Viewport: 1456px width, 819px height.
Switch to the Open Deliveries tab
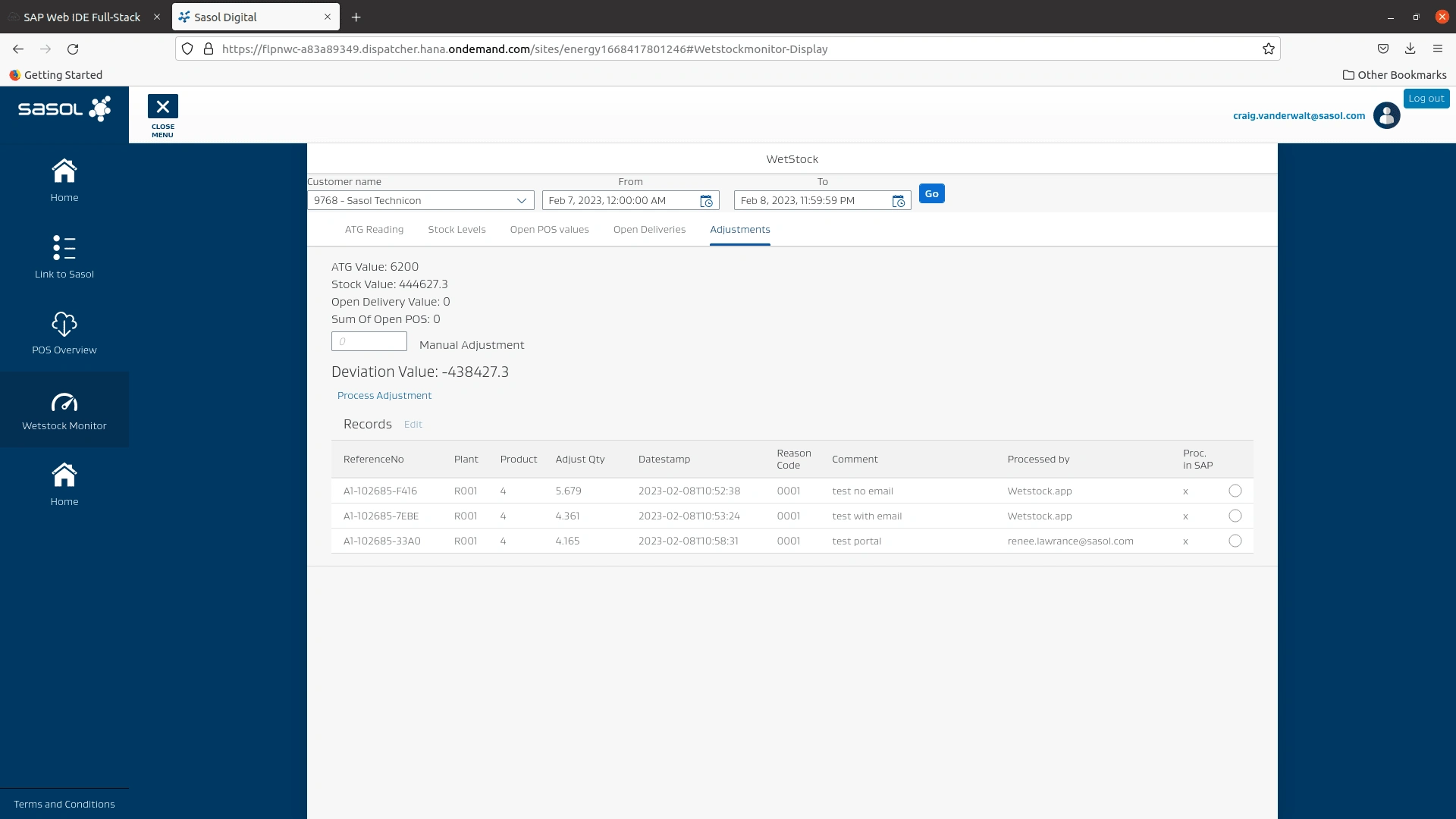(x=649, y=230)
